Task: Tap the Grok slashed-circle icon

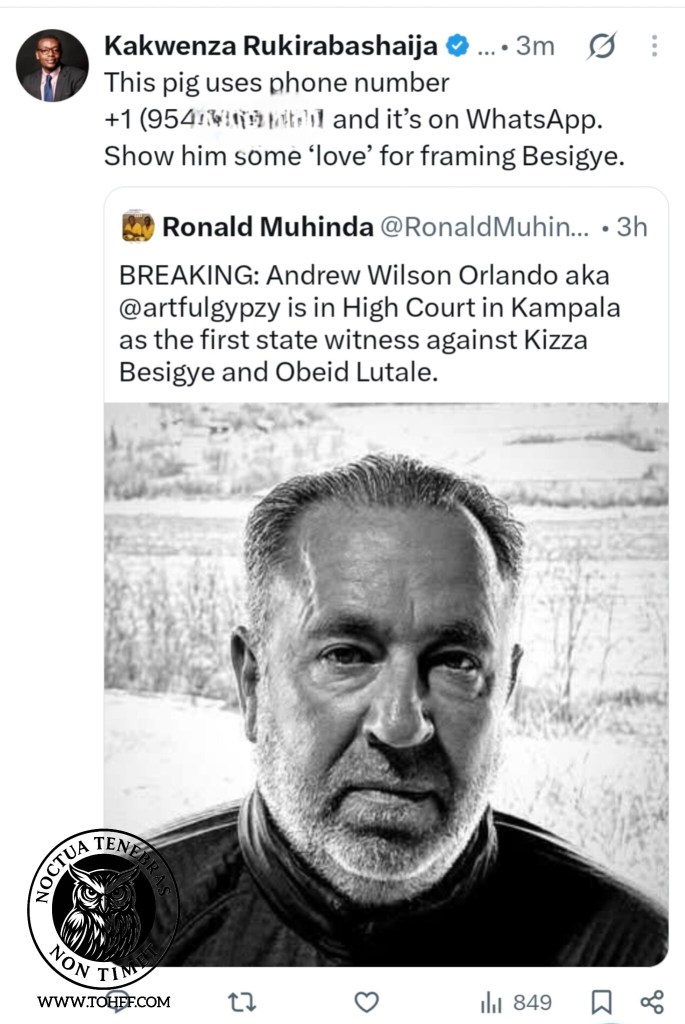Action: pyautogui.click(x=601, y=46)
